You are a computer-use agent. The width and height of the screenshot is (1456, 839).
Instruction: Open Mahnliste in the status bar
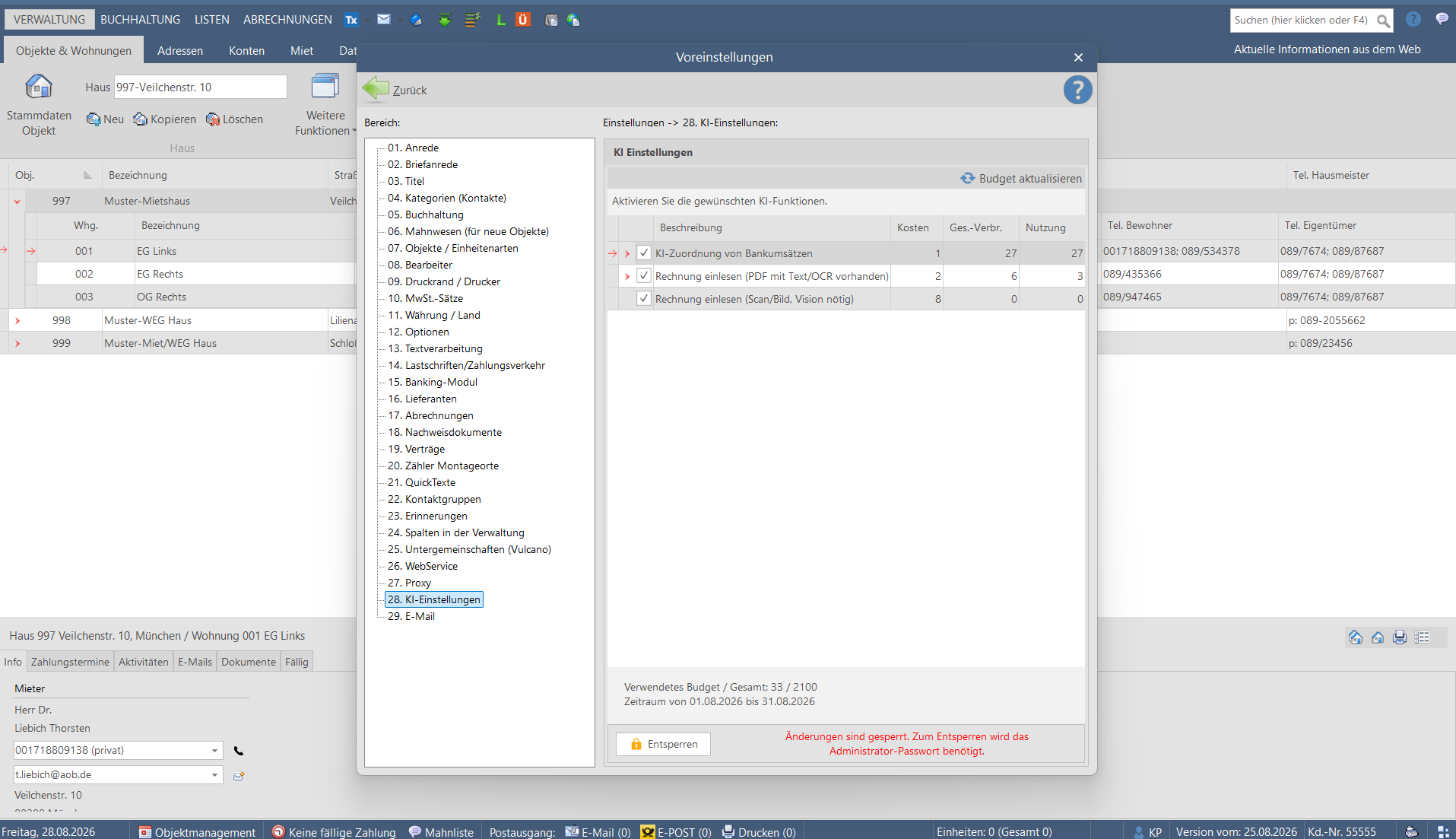pyautogui.click(x=441, y=832)
